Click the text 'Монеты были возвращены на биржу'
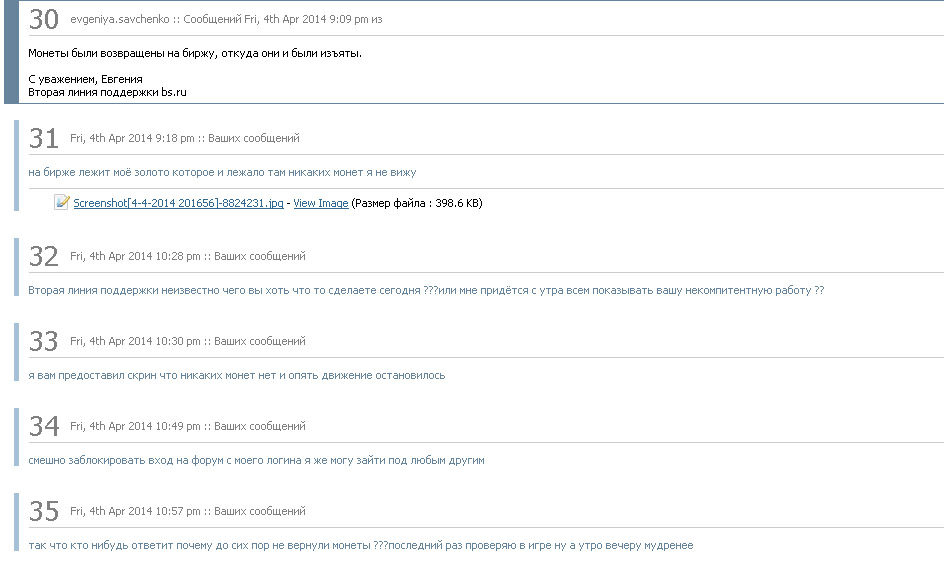 [x=122, y=53]
